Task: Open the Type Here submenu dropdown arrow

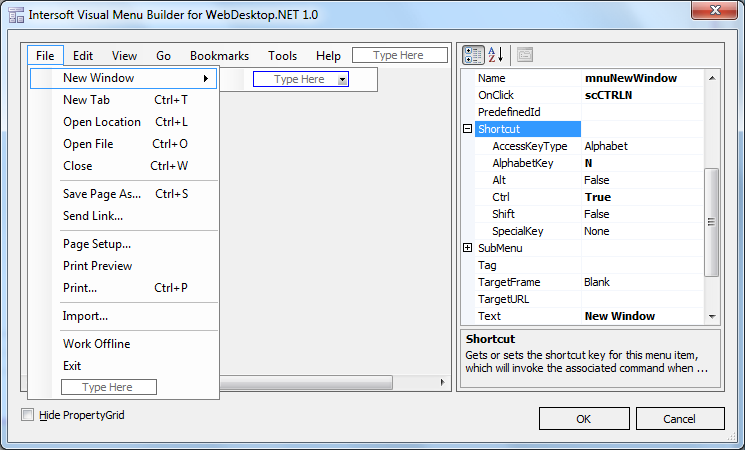Action: (342, 79)
